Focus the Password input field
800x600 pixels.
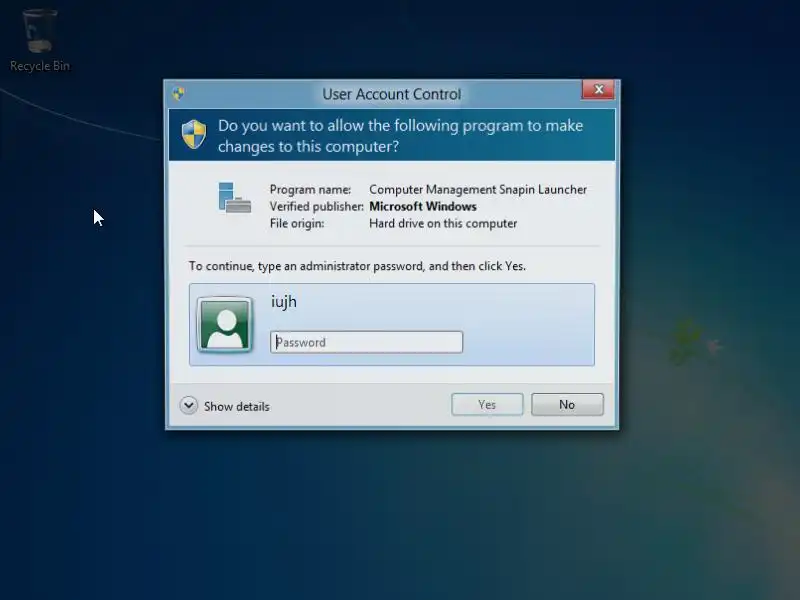[x=366, y=342]
